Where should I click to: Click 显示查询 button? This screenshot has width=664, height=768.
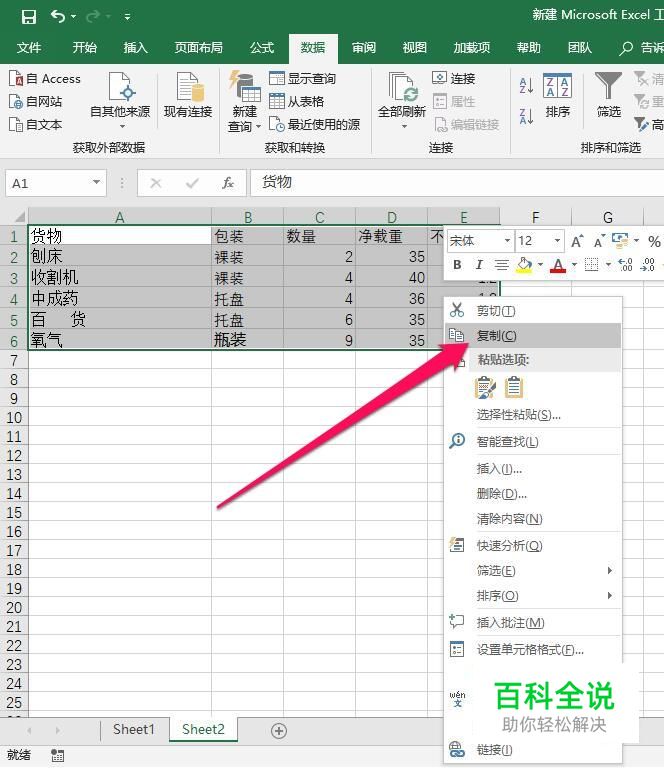303,78
